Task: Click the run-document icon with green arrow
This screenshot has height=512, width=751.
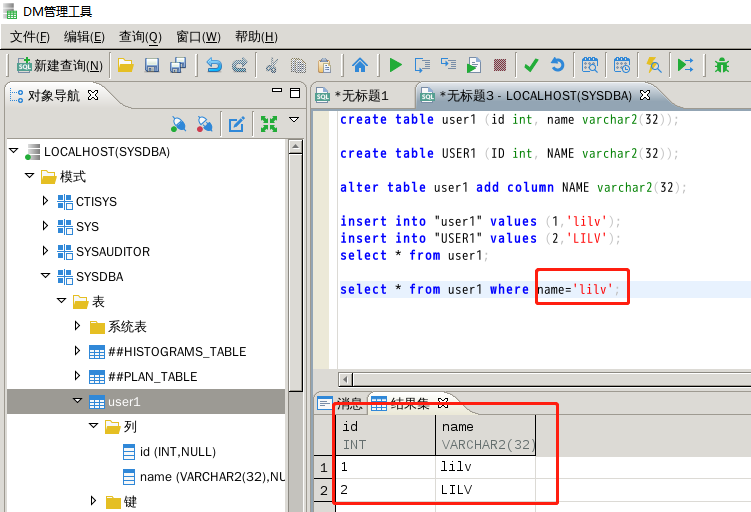Action: point(474,65)
